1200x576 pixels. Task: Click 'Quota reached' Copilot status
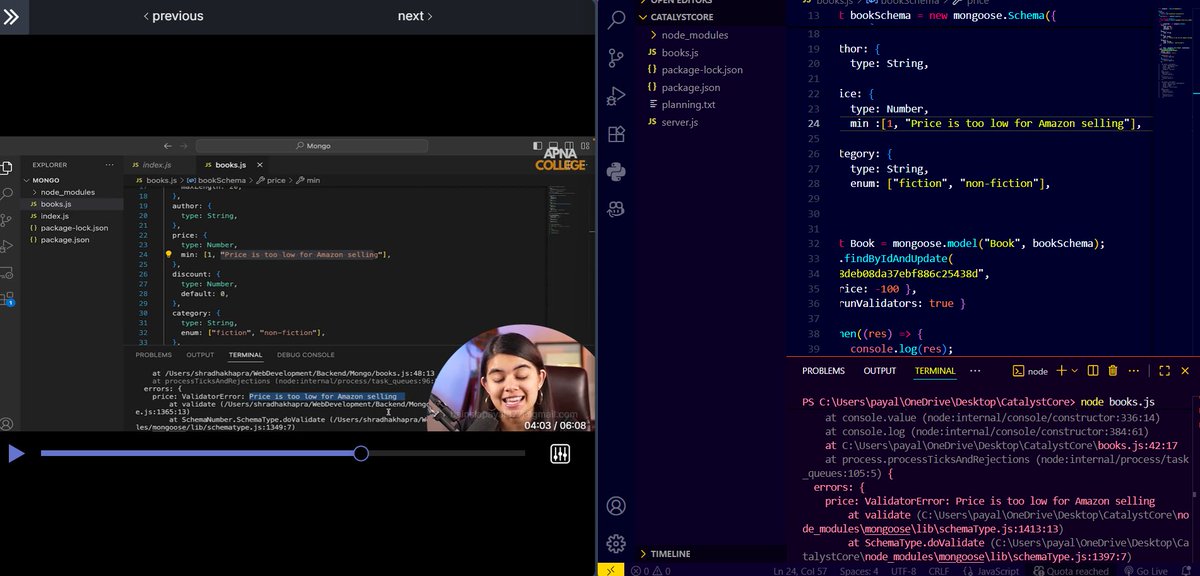pyautogui.click(x=1069, y=571)
